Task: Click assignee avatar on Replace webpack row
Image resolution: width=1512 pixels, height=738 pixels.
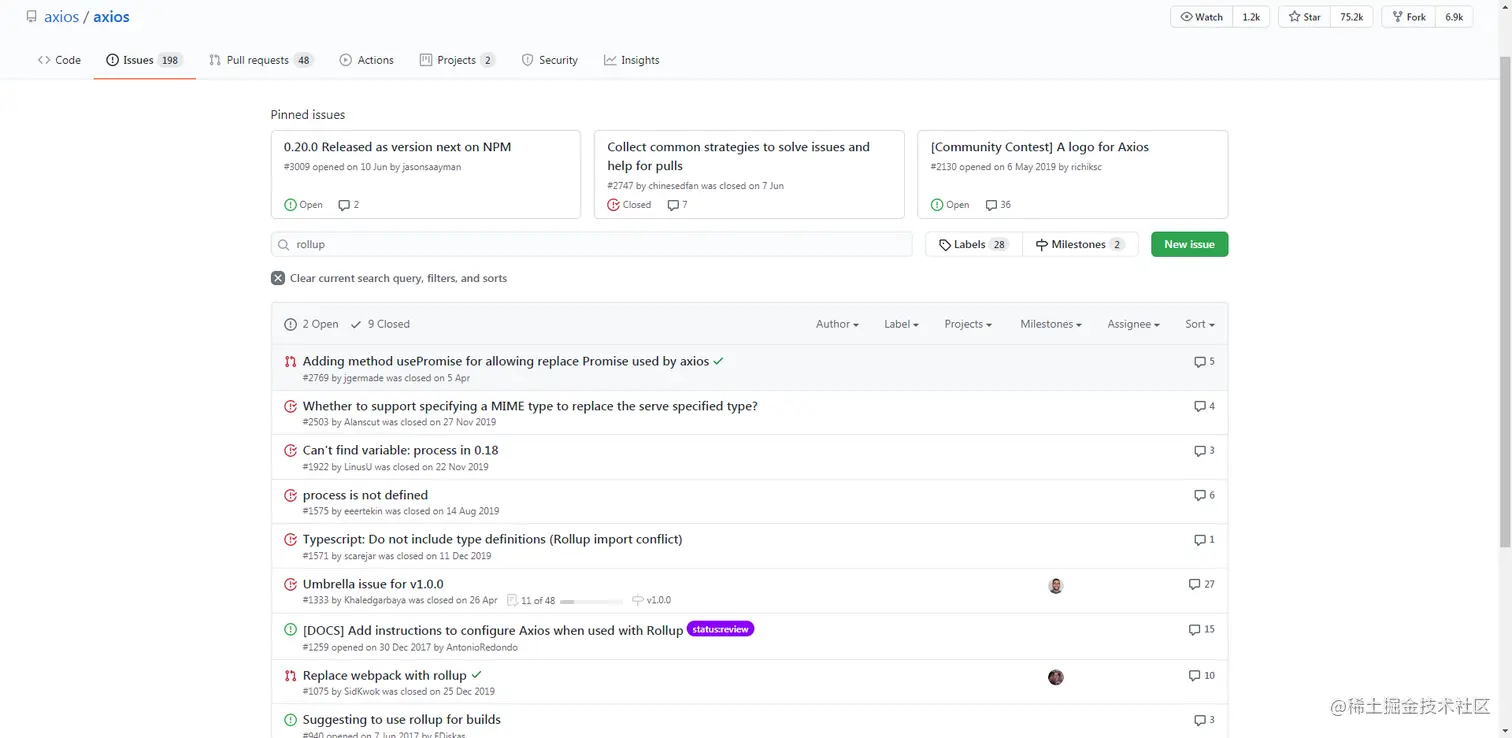Action: point(1056,677)
